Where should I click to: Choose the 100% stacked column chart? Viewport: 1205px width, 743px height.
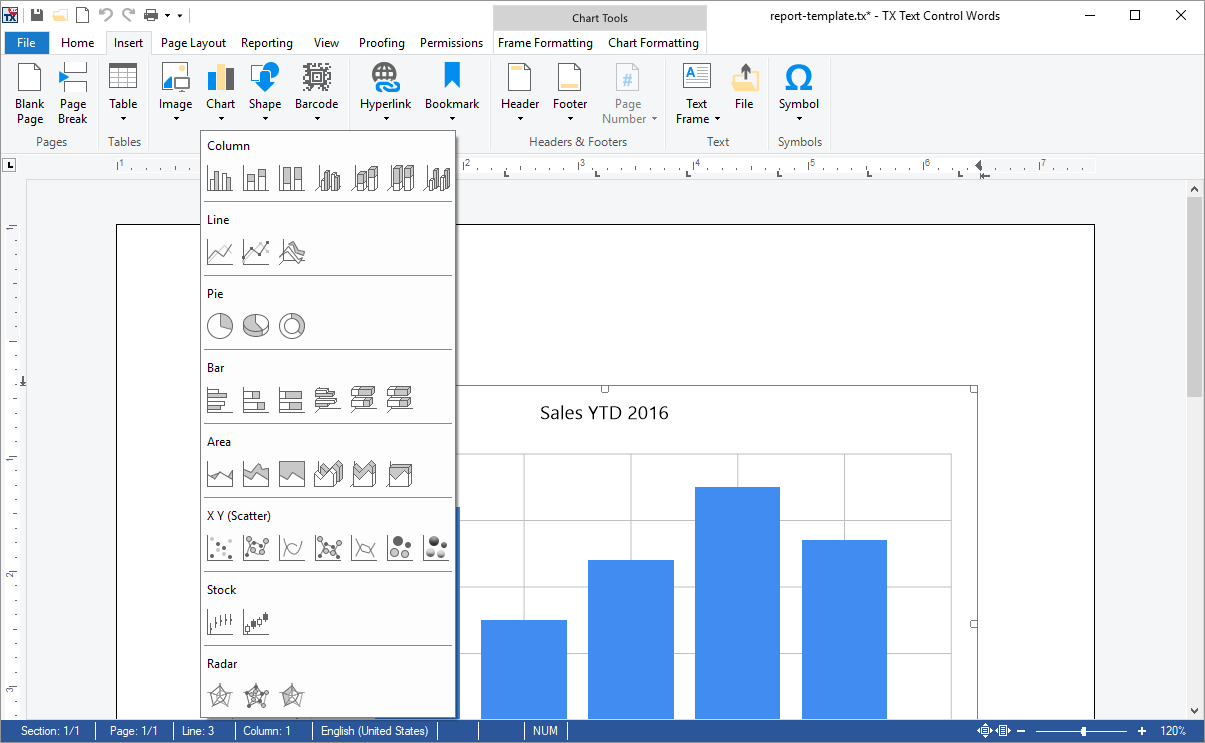coord(292,178)
